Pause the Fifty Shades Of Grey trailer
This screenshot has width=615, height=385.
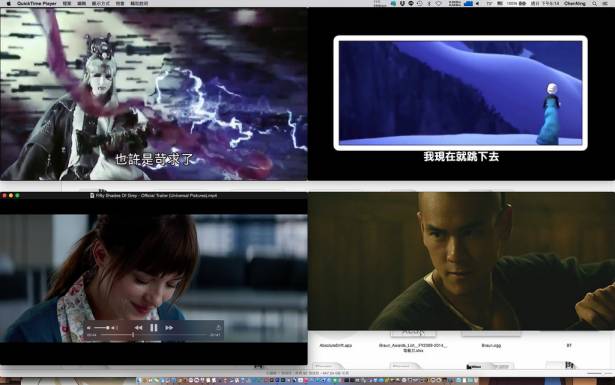pos(154,327)
